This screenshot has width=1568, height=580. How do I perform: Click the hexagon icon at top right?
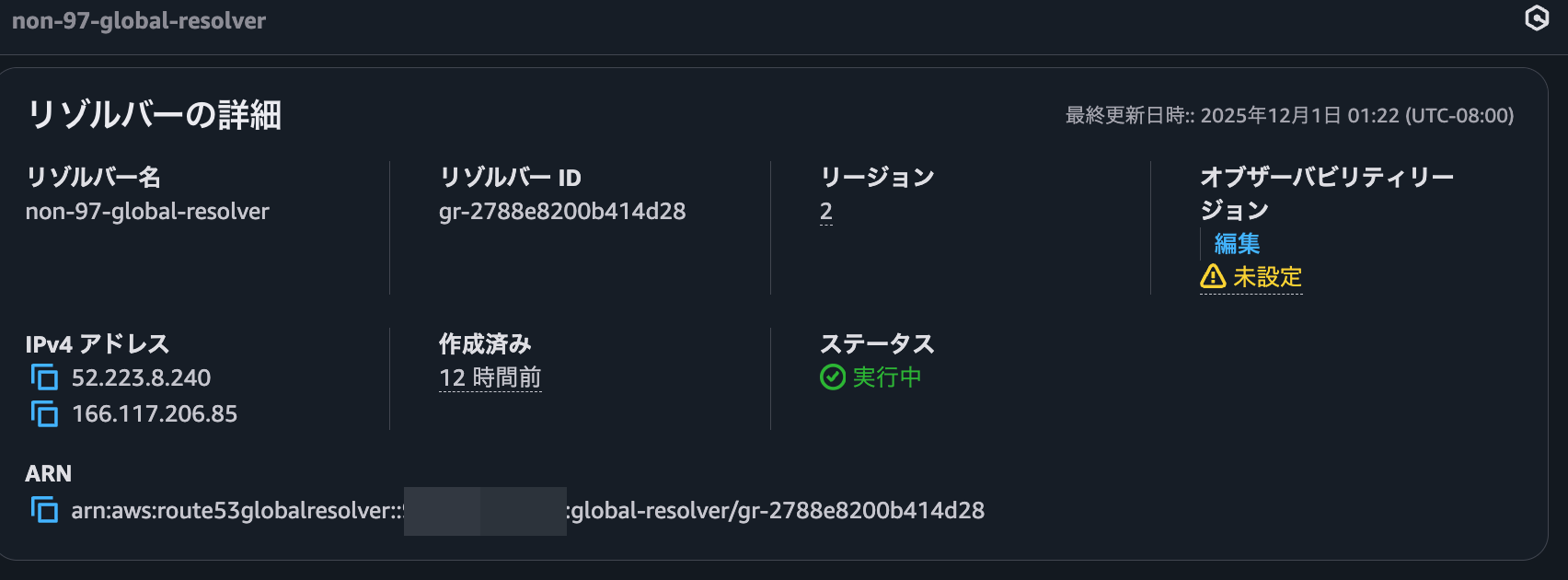[1537, 18]
